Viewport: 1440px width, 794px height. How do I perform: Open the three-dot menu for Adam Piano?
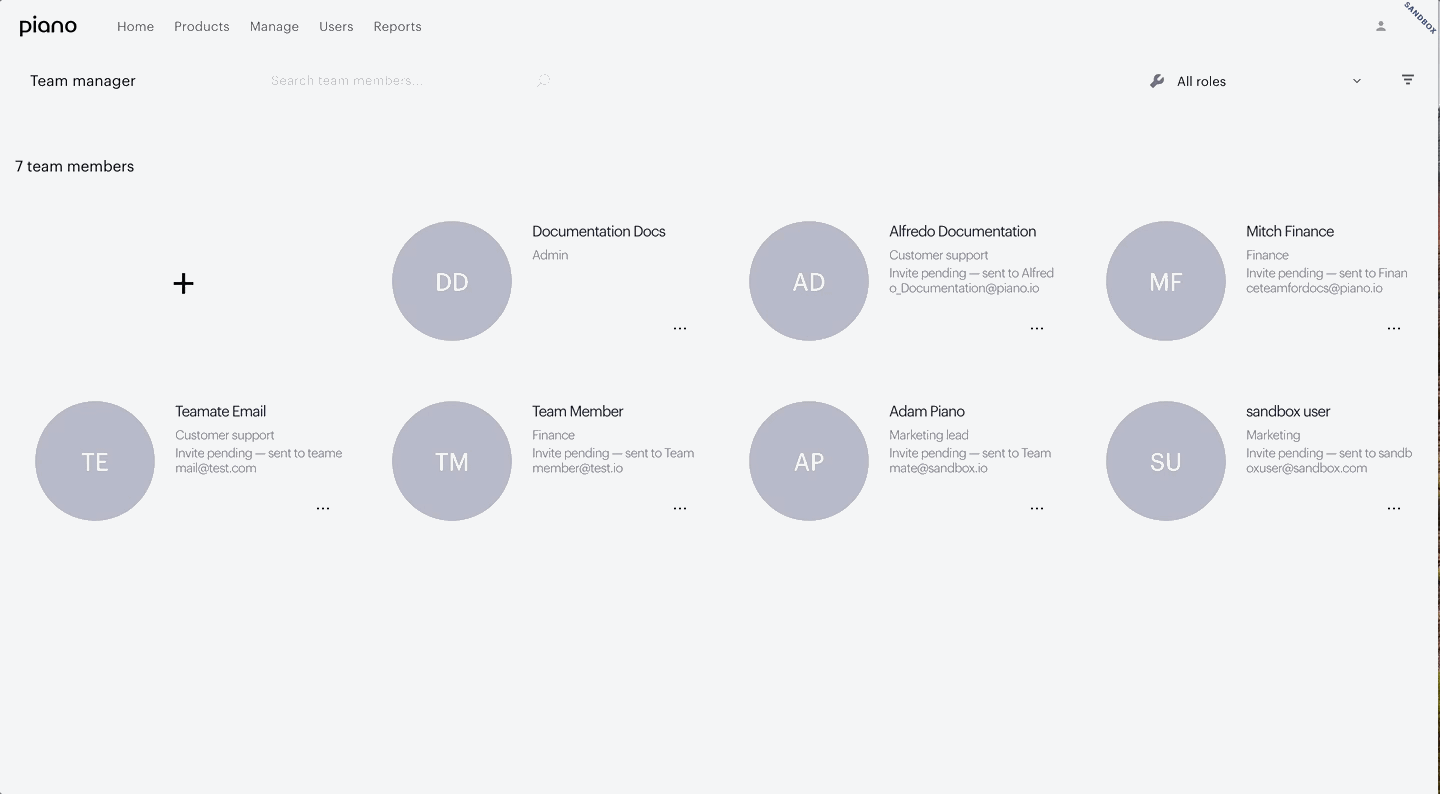click(1037, 508)
